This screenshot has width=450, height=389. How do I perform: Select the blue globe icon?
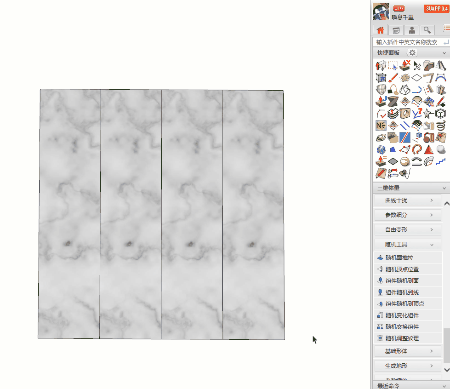(381, 149)
